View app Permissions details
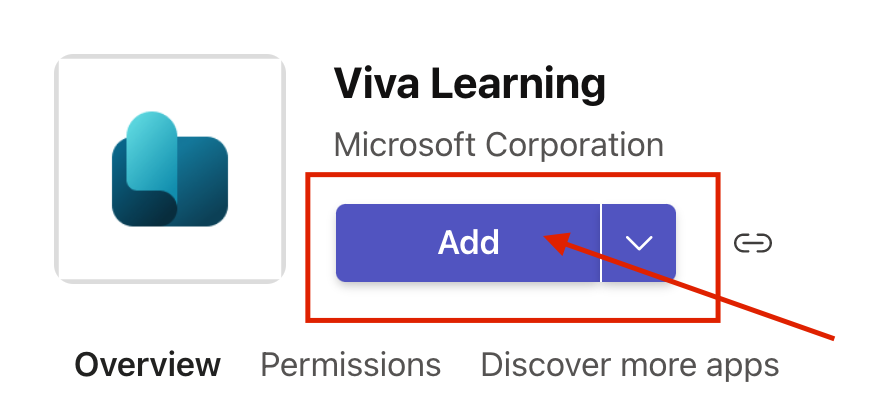Image resolution: width=894 pixels, height=420 pixels. [350, 365]
